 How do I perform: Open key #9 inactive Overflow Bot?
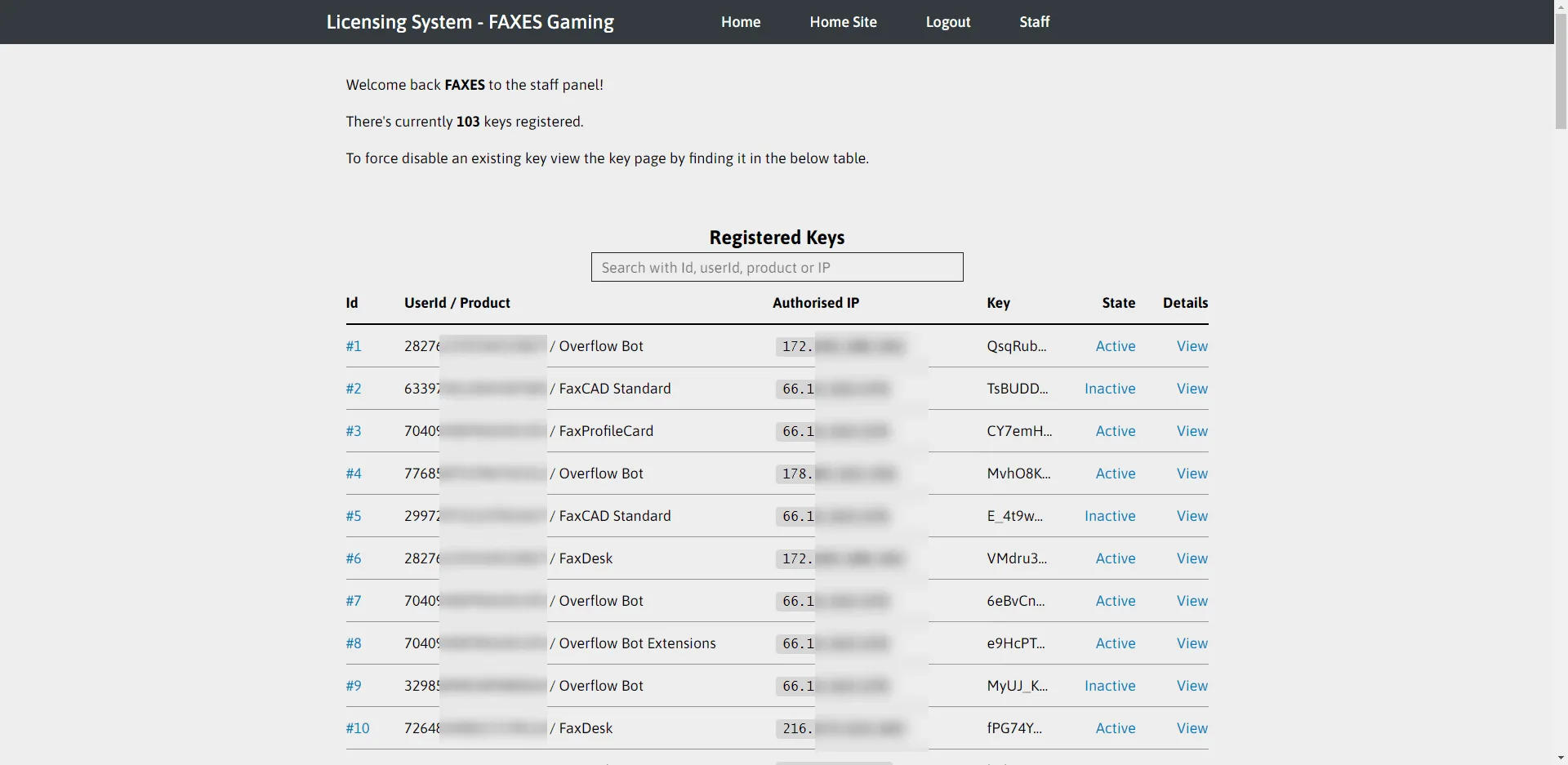354,686
